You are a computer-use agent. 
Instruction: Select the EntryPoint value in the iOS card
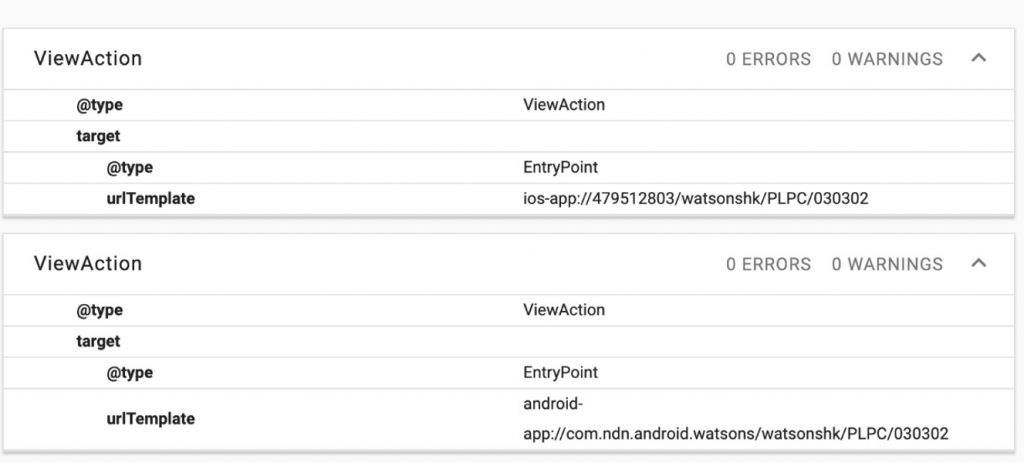[x=560, y=168]
